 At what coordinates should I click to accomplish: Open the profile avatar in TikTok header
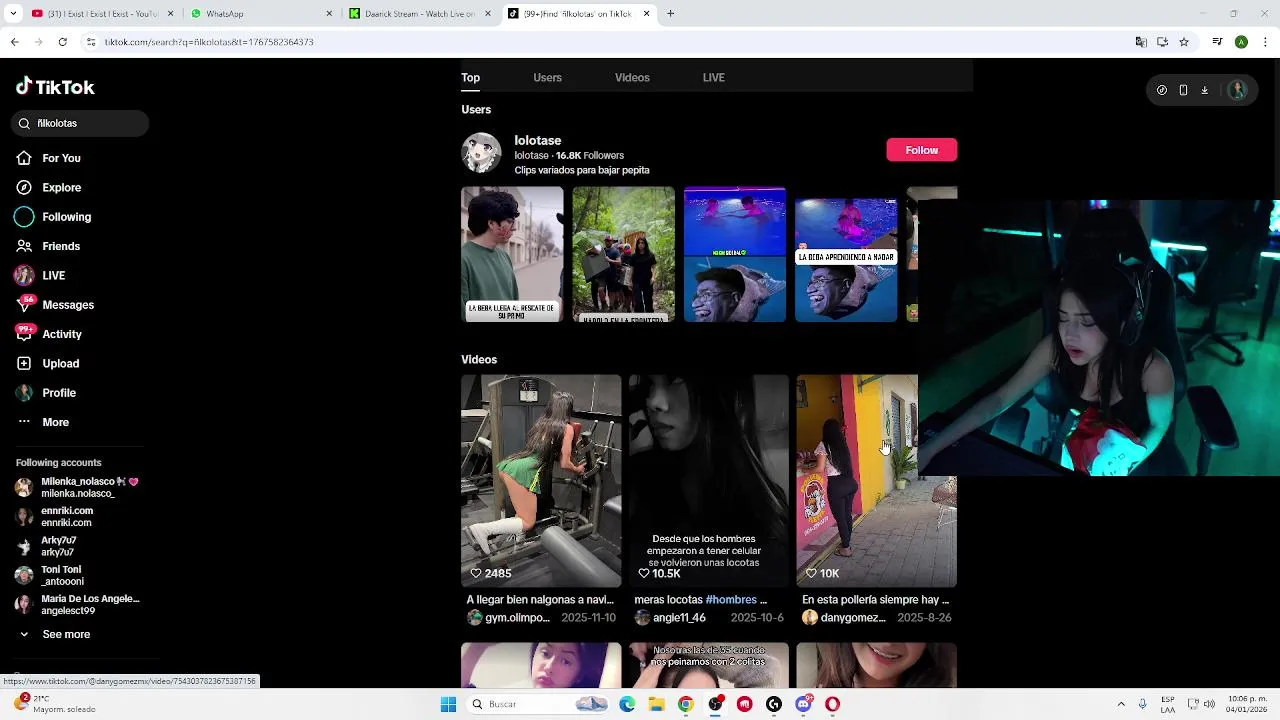coord(1237,90)
